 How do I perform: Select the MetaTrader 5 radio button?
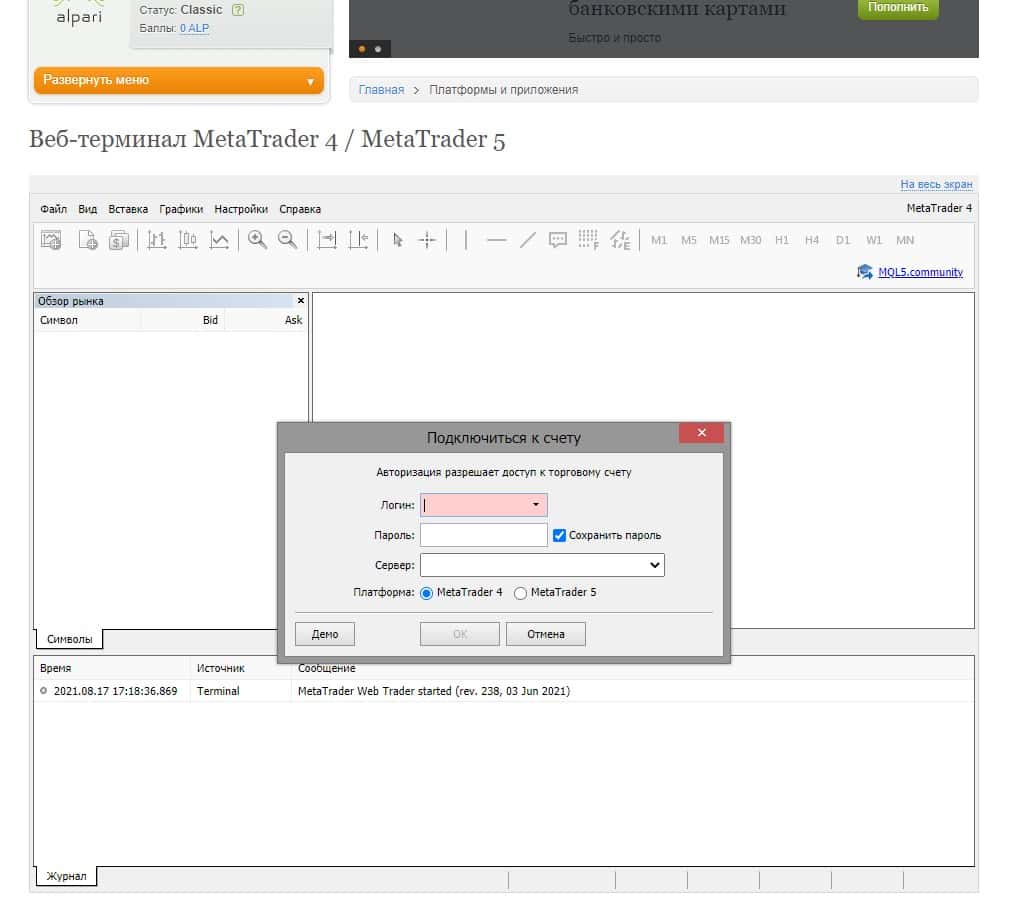point(520,593)
